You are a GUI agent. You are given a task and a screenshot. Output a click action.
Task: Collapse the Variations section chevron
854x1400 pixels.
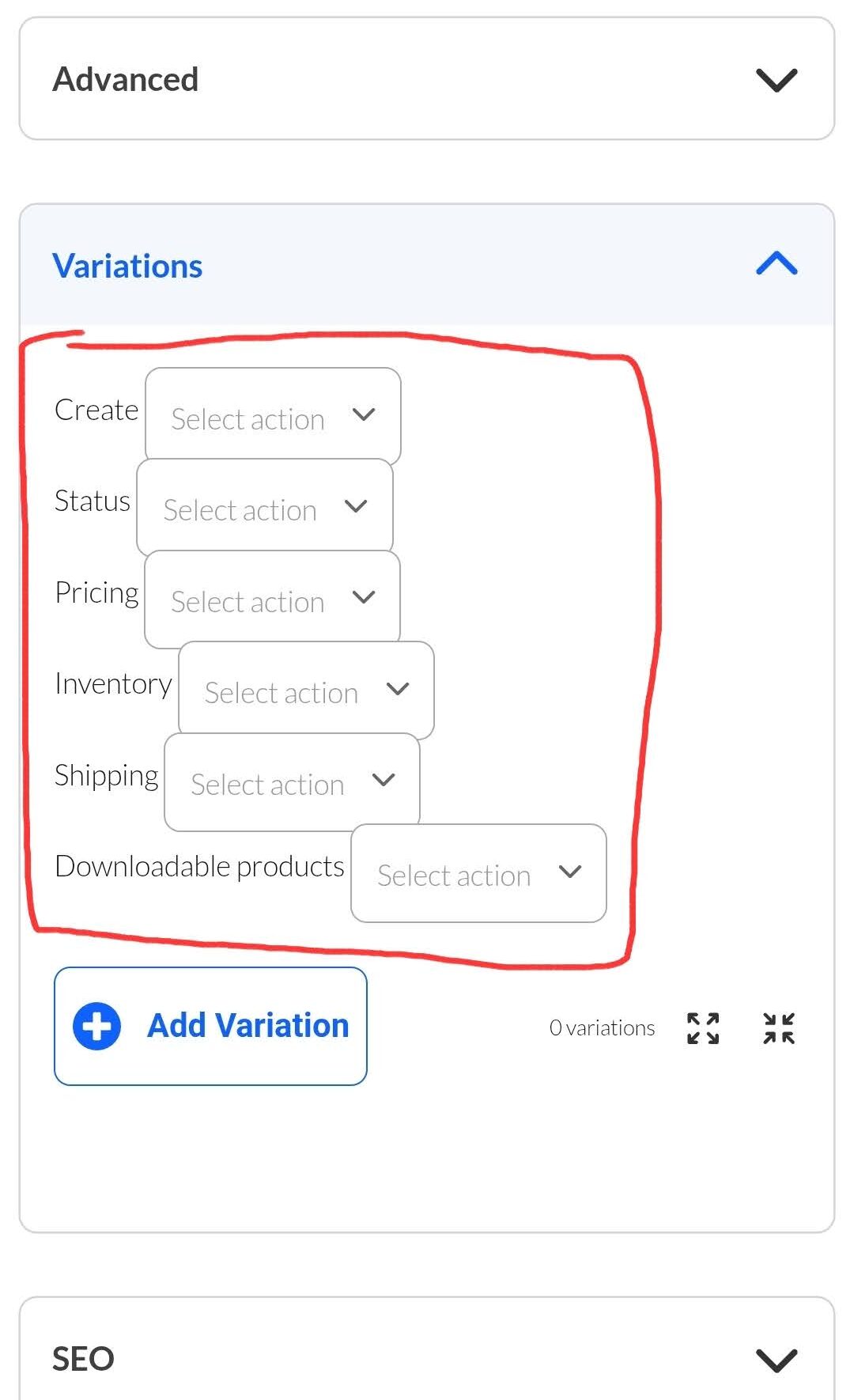point(777,264)
